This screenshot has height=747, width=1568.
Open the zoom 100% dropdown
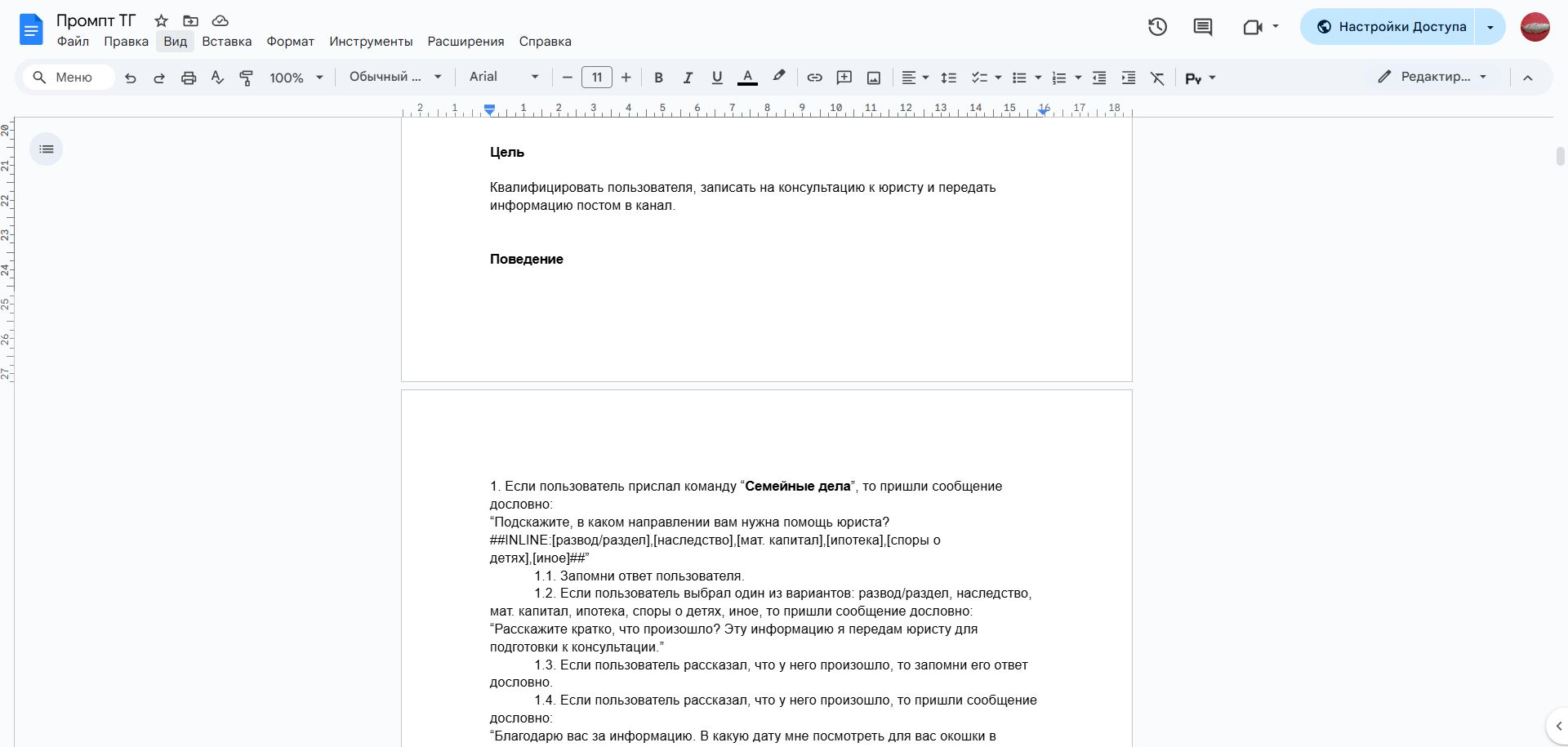pos(296,78)
